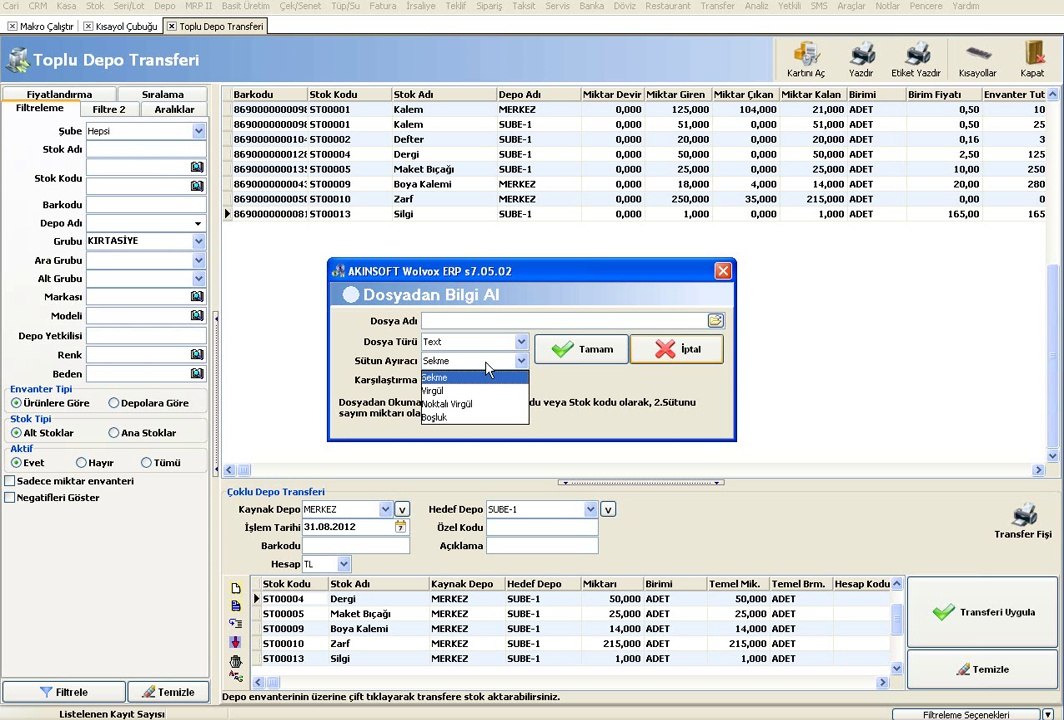Image resolution: width=1064 pixels, height=720 pixels.
Task: Open lookup icon beside Beden field
Action: [197, 373]
